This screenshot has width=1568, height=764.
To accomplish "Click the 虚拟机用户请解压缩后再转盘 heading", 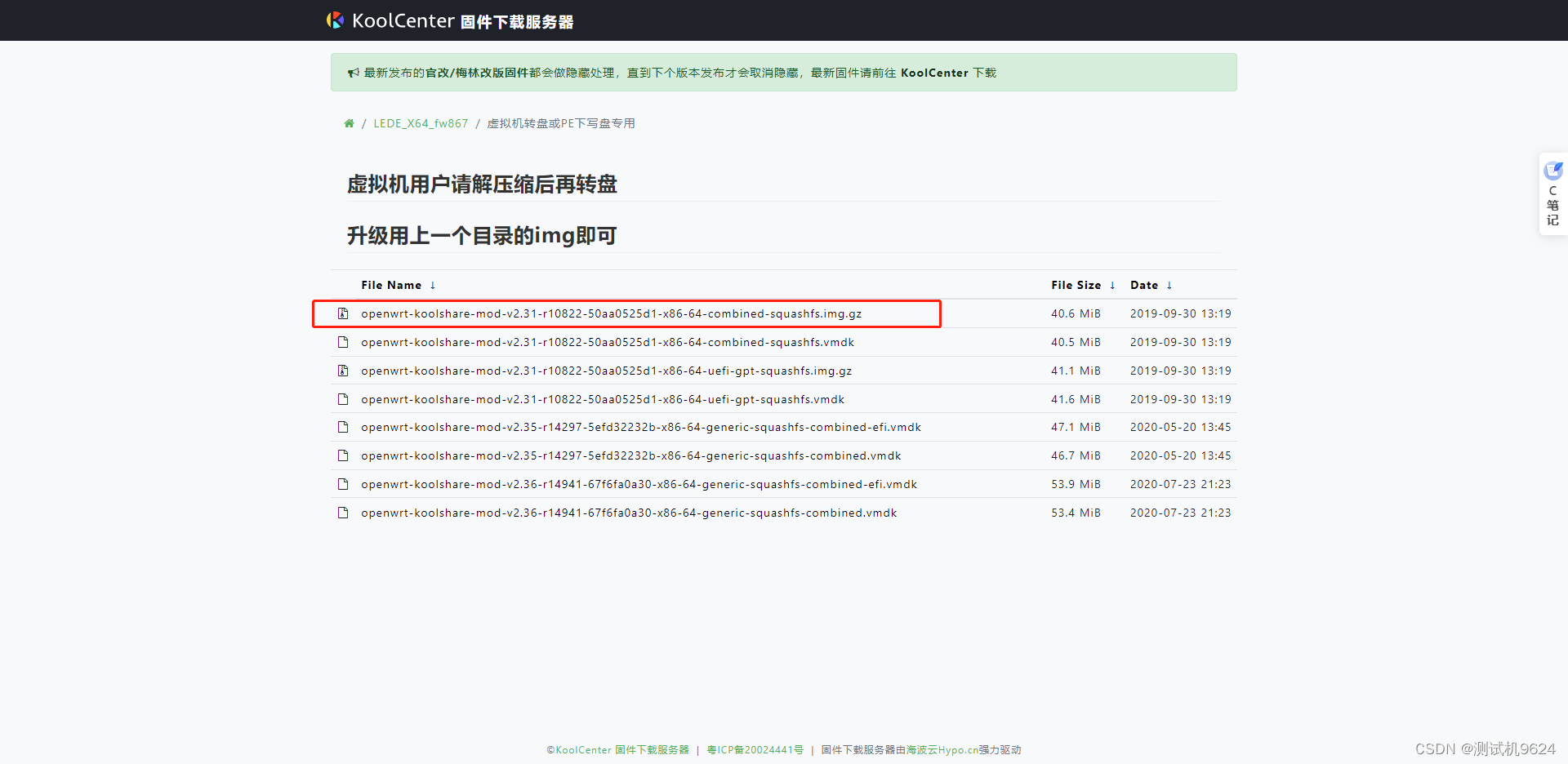I will (x=482, y=184).
